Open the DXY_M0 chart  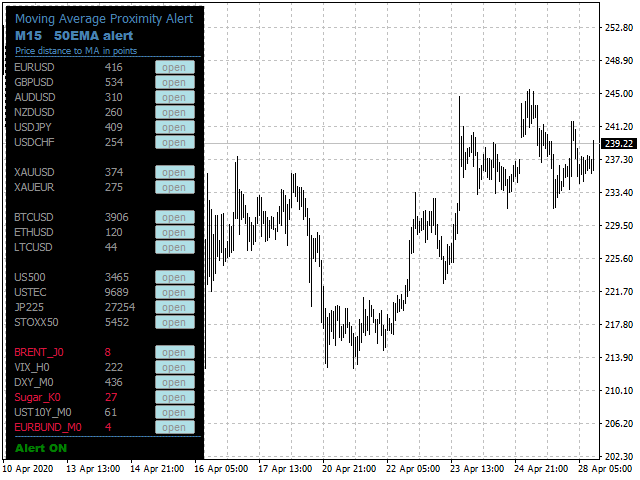click(x=175, y=382)
